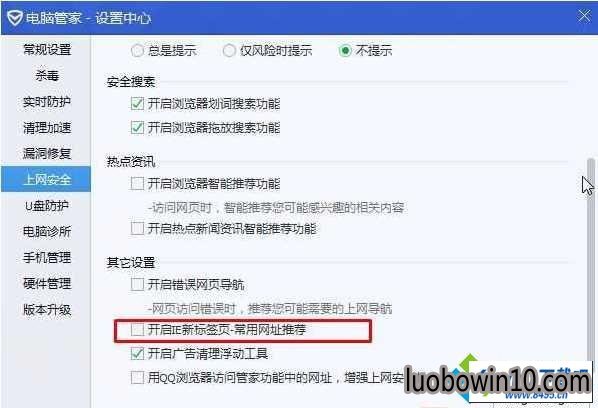598x408 pixels.
Task: Tick the 开启错误网页导航 checkbox
Action: (137, 284)
